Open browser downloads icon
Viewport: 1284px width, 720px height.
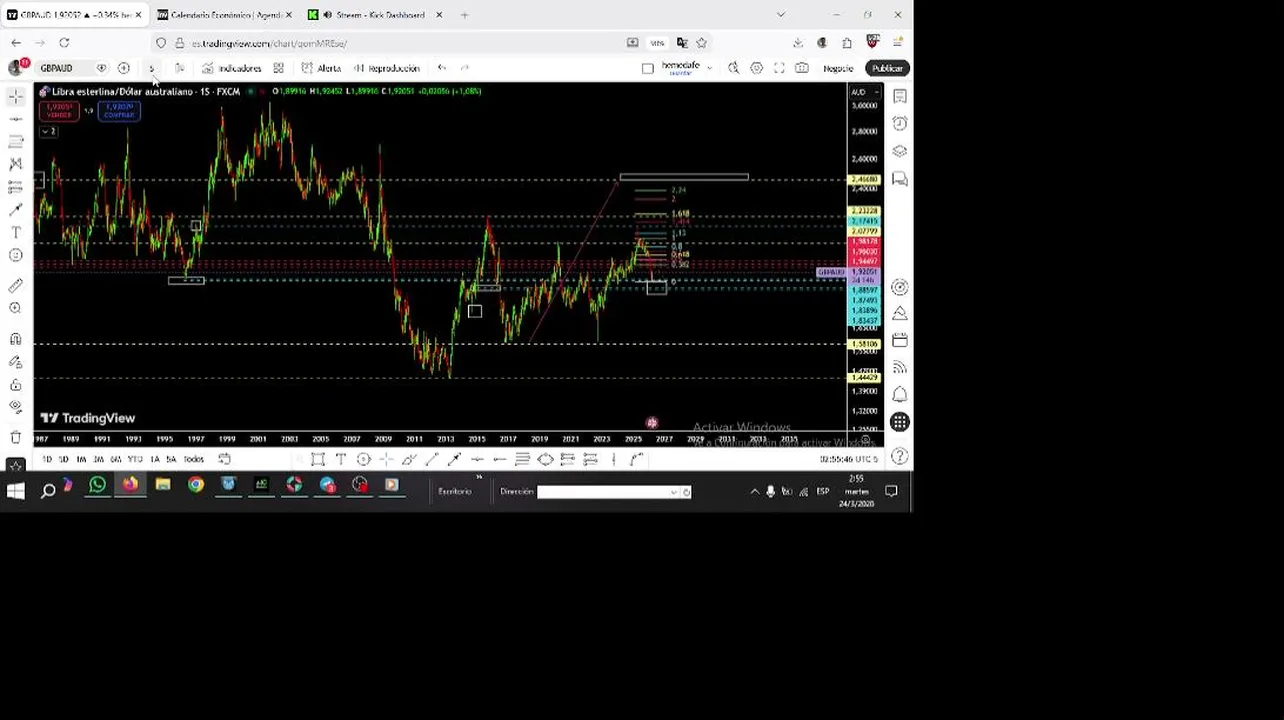[x=798, y=43]
